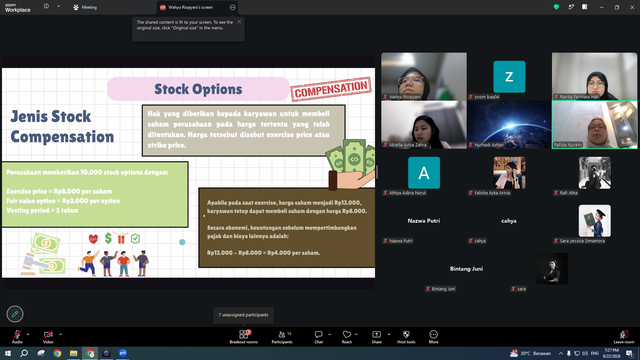Click the meeting info icon
The height and width of the screenshot is (360, 640).
pyautogui.click(x=46, y=7)
